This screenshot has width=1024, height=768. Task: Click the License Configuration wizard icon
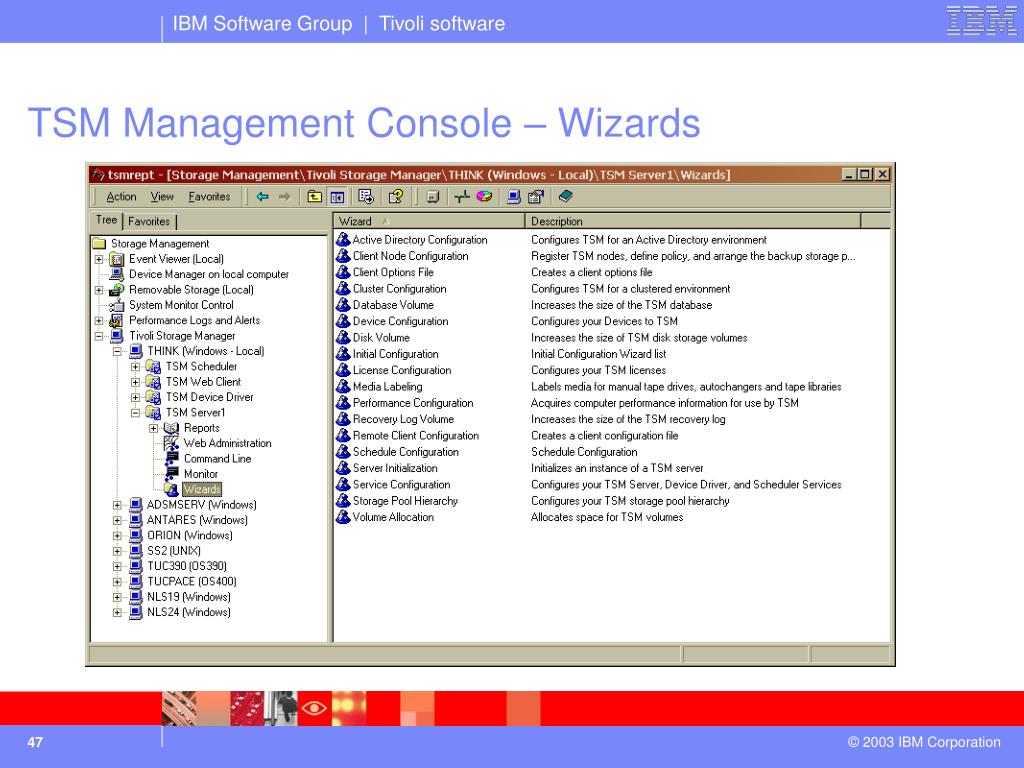343,370
